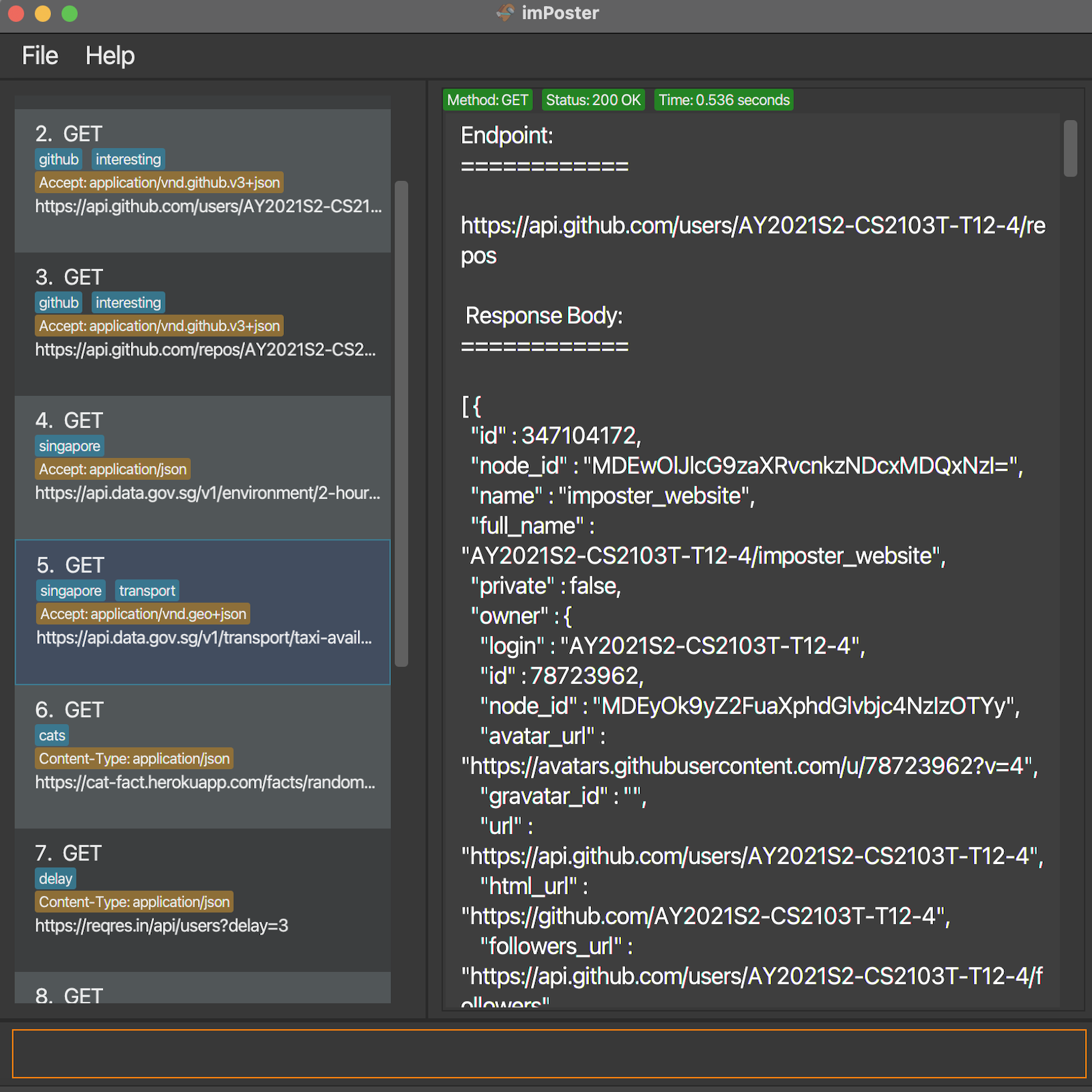
Task: Click the 'interesting' tag on request 2
Action: [128, 159]
